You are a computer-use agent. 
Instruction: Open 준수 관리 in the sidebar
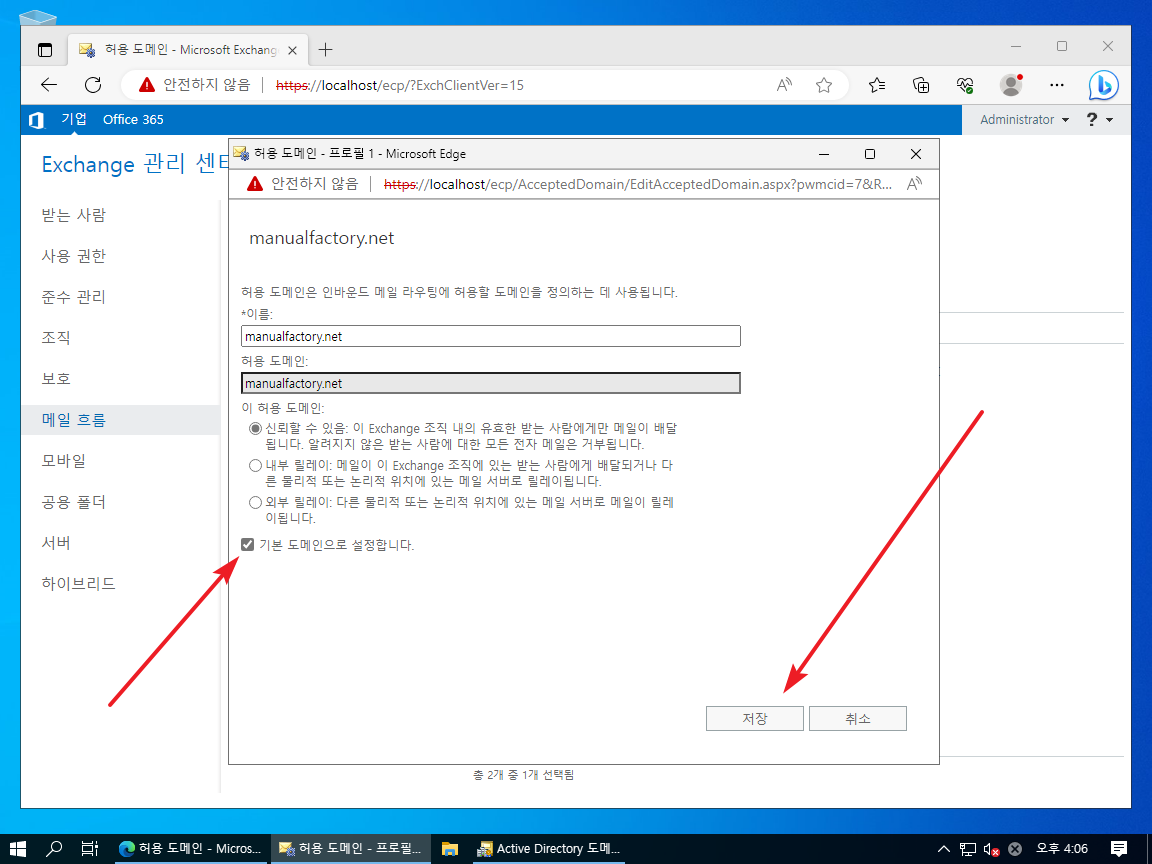pyautogui.click(x=73, y=297)
